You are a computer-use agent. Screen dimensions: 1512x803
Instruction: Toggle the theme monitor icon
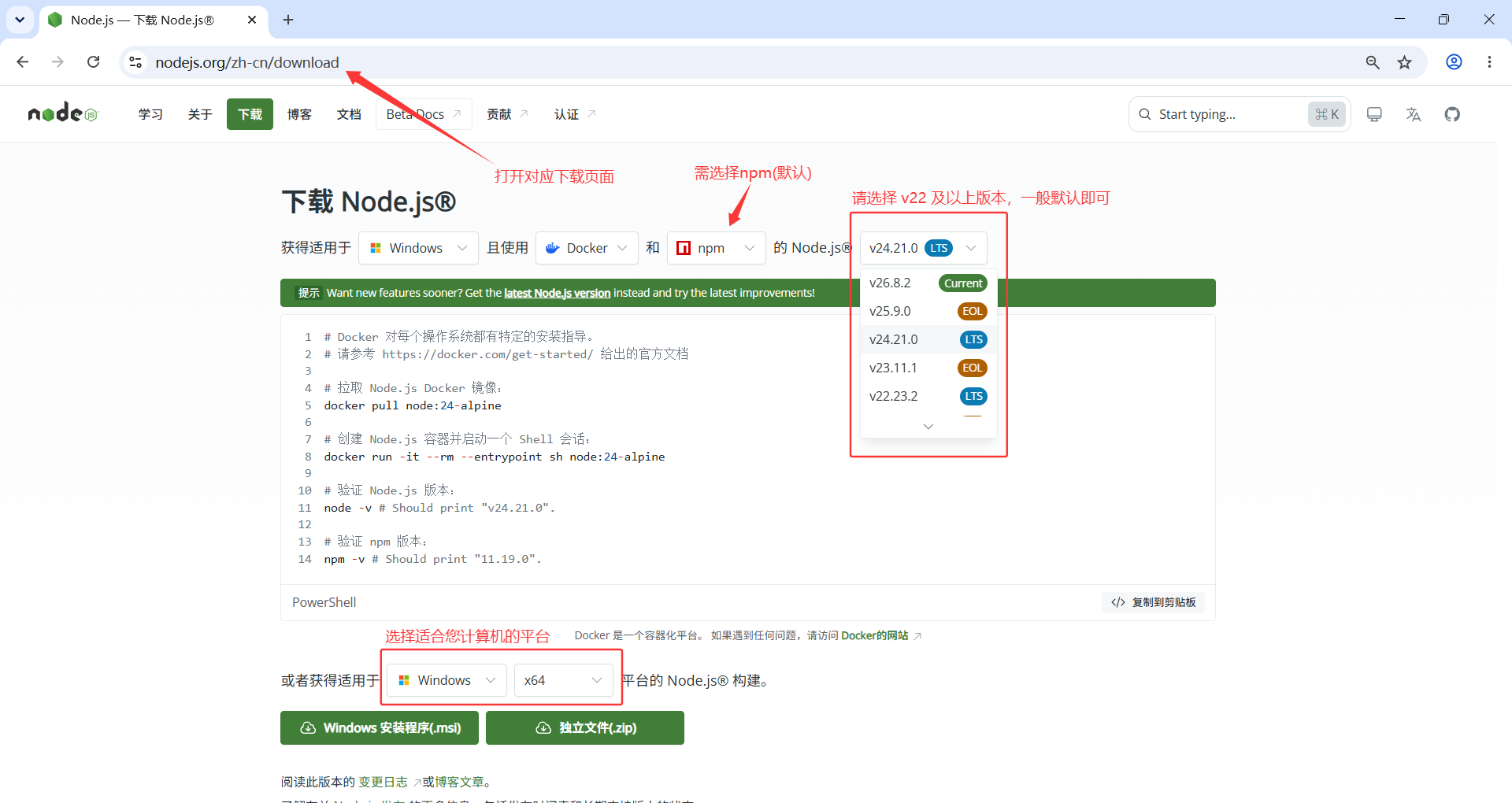[x=1374, y=114]
